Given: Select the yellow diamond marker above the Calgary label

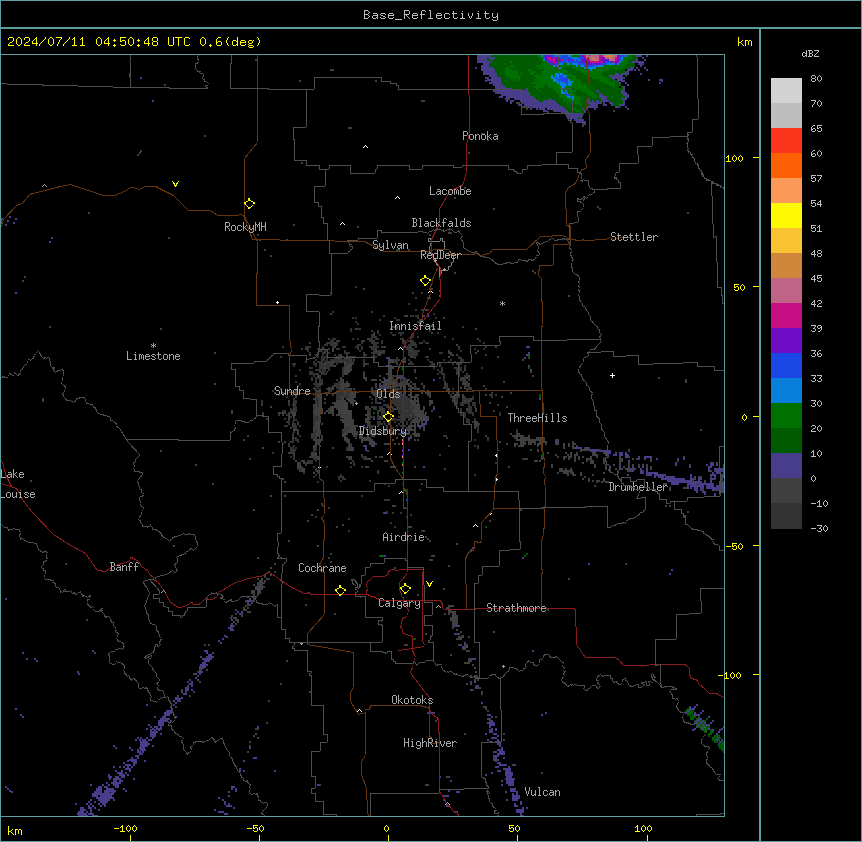Looking at the screenshot, I should [x=405, y=589].
